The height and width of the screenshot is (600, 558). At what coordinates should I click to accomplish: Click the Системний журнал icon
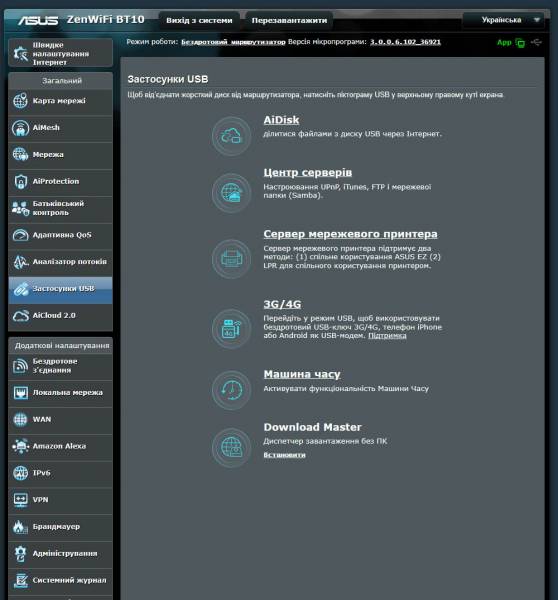point(20,580)
